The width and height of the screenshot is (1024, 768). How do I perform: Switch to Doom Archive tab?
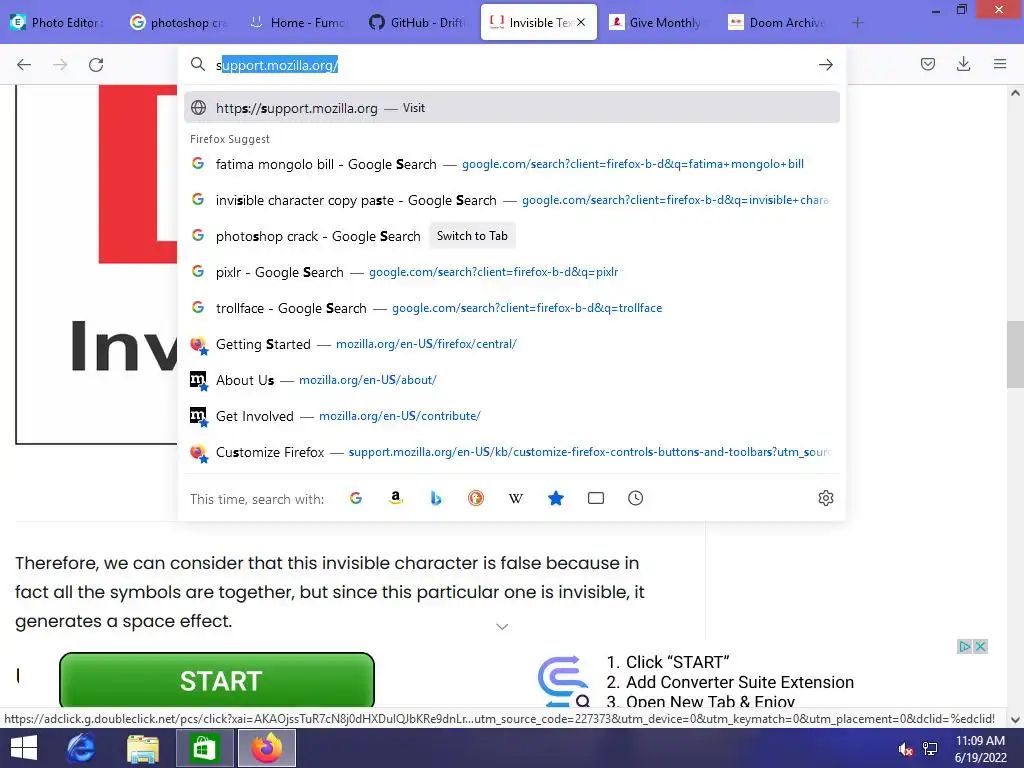pos(778,22)
